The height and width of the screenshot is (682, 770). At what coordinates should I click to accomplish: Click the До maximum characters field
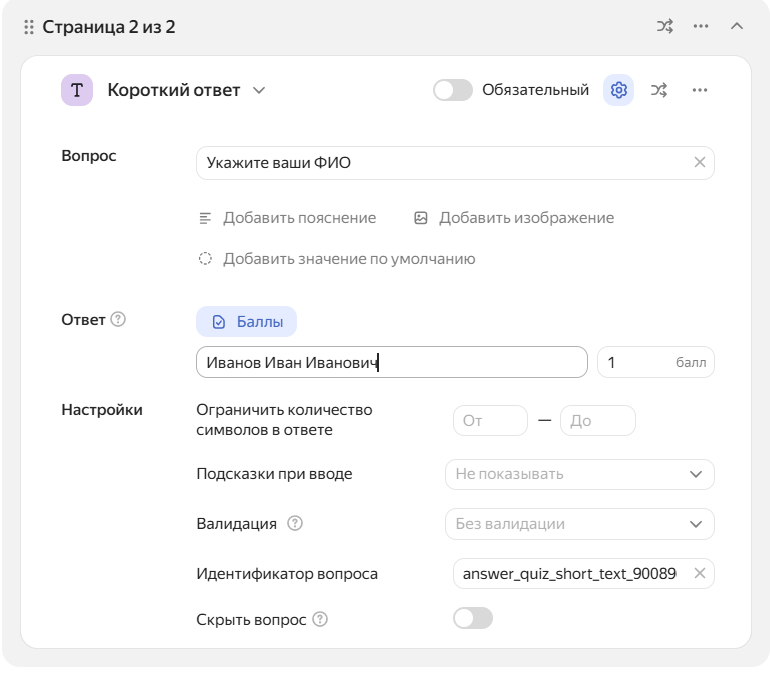point(598,420)
